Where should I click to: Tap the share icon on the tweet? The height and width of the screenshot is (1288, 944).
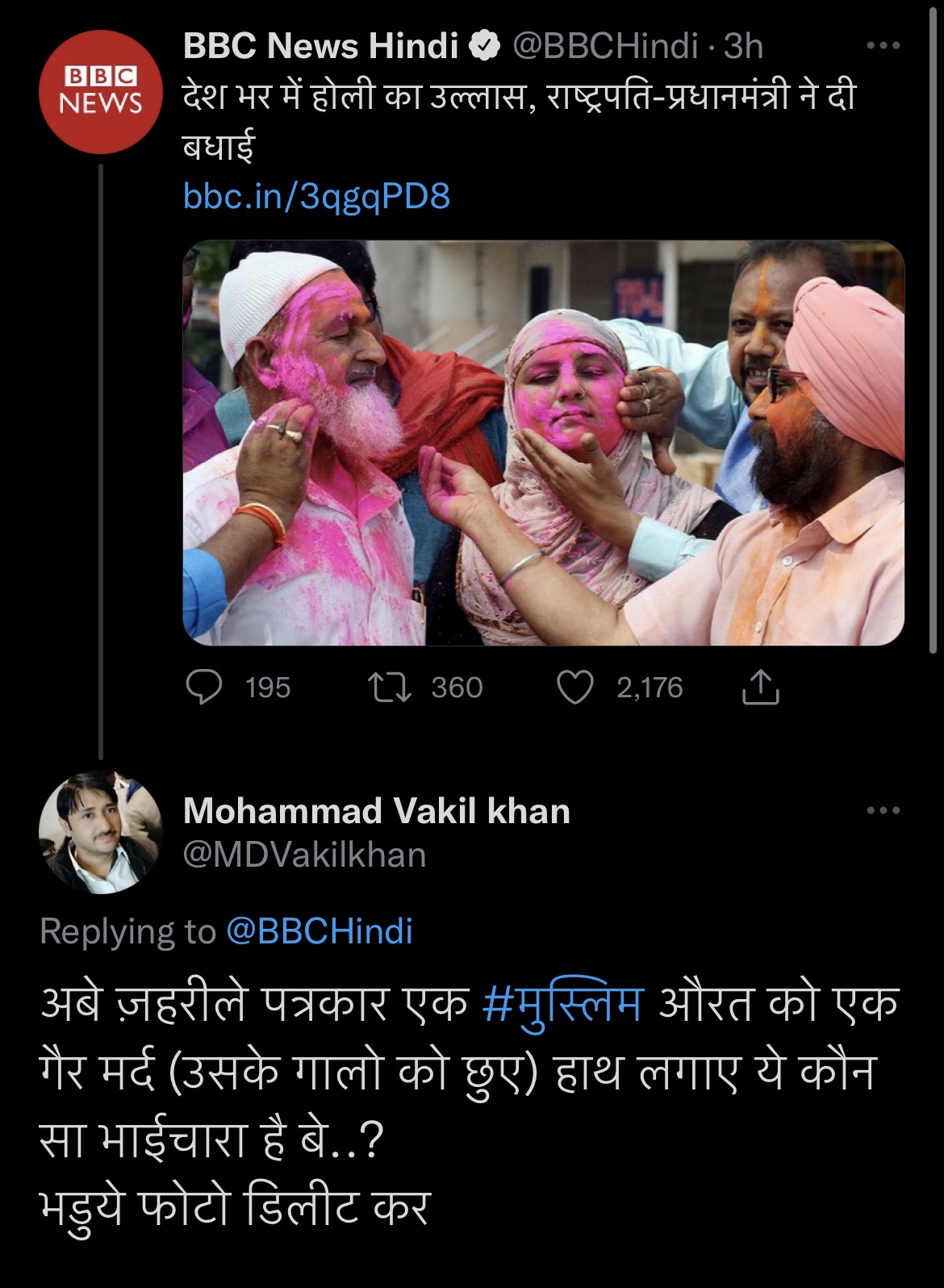click(x=759, y=688)
